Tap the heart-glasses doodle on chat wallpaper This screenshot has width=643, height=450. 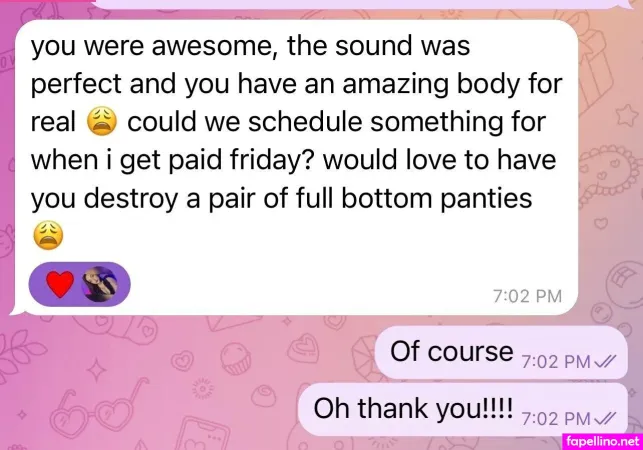98,410
